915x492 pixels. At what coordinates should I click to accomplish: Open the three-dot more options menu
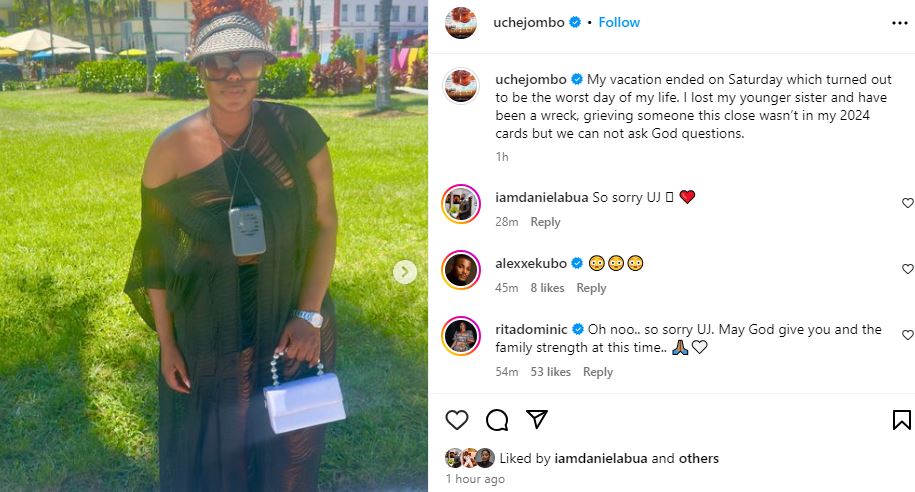pyautogui.click(x=900, y=23)
